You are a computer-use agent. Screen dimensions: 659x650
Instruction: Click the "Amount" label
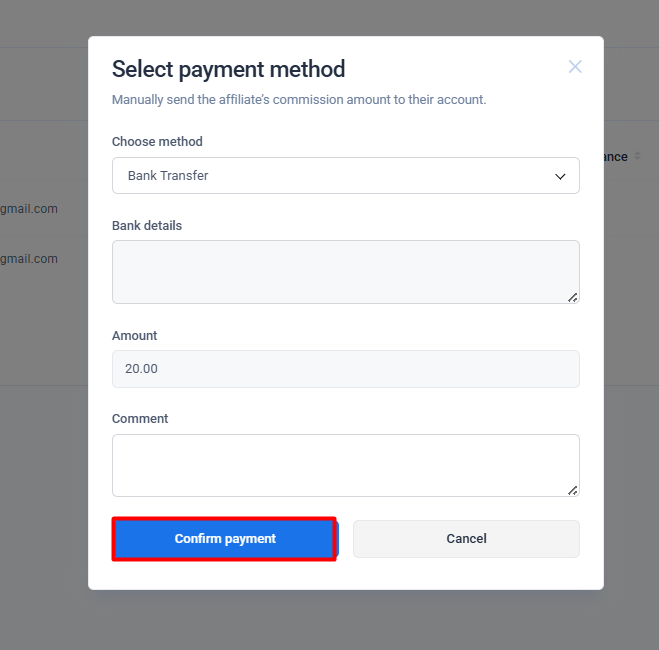135,336
